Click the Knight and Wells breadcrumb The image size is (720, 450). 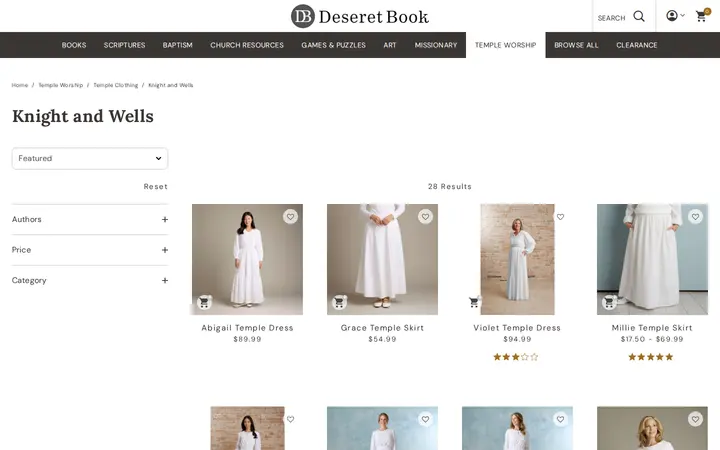171,85
